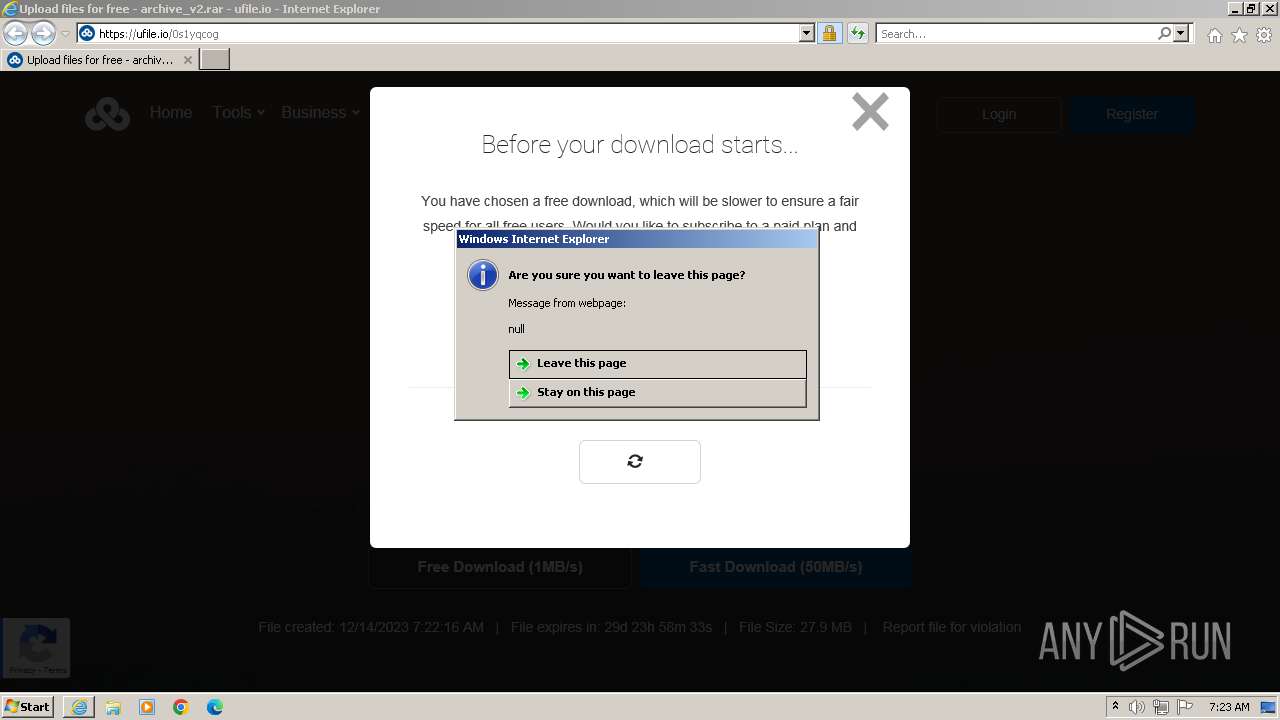Click the ufile.io cloud logo
This screenshot has height=720, width=1280.
tap(107, 114)
